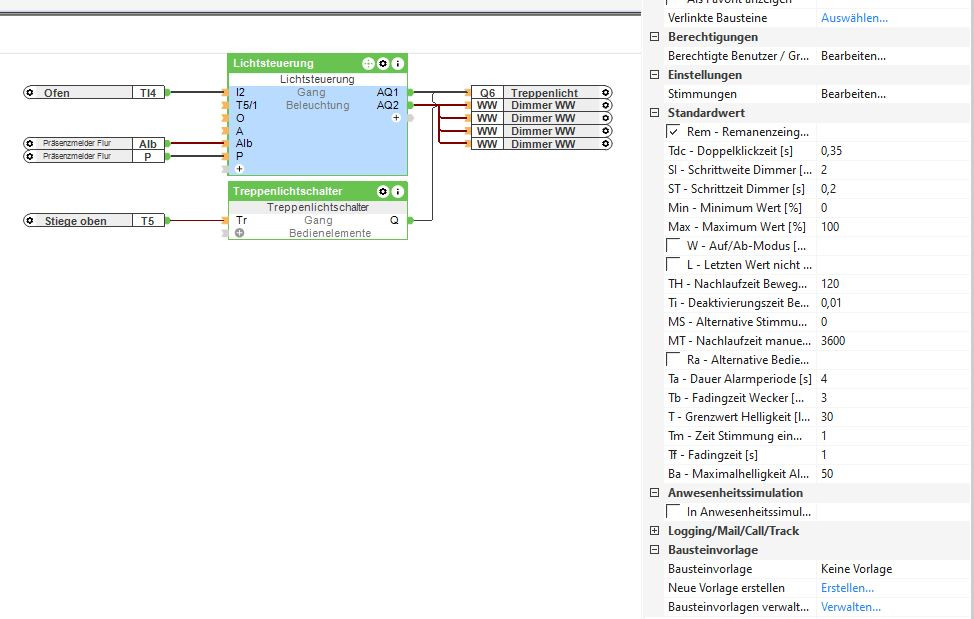Click gear icon of Präsenzmelder Flur Alb input
974x619 pixels.
click(29, 143)
